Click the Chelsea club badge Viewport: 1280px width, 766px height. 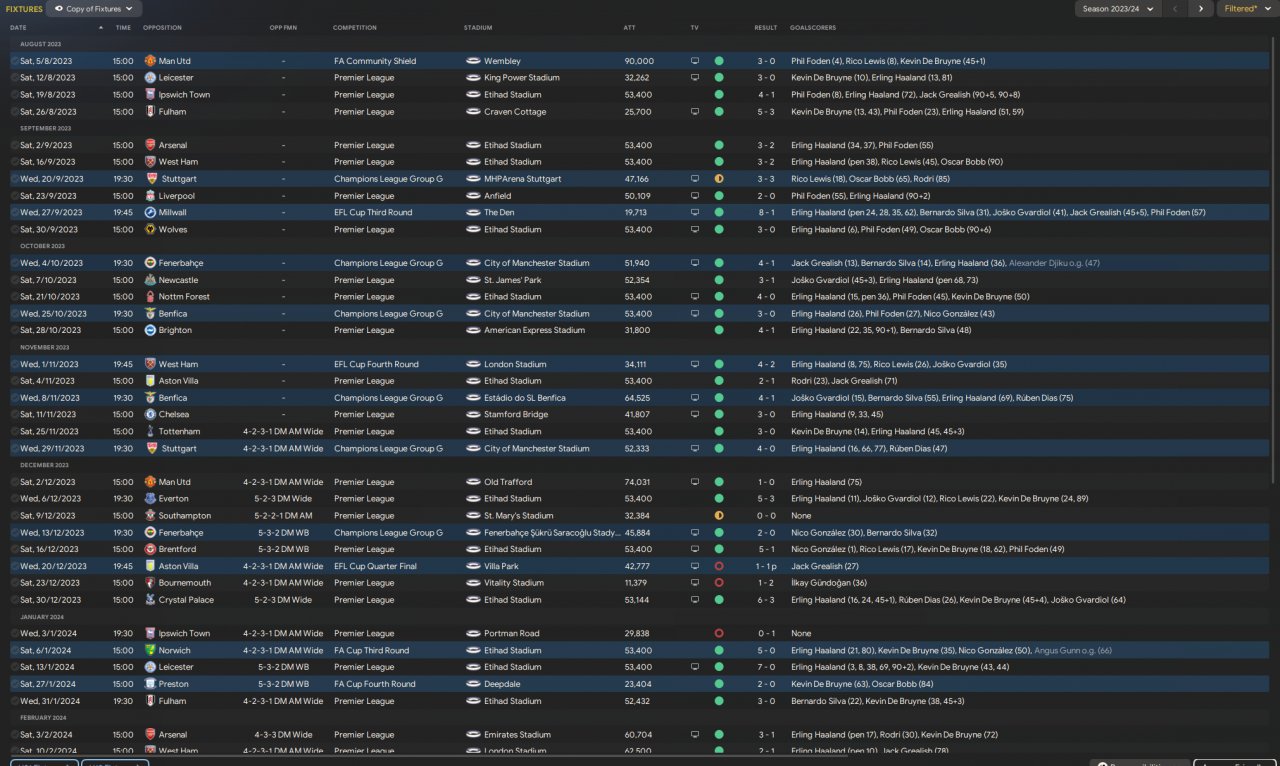pyautogui.click(x=150, y=414)
